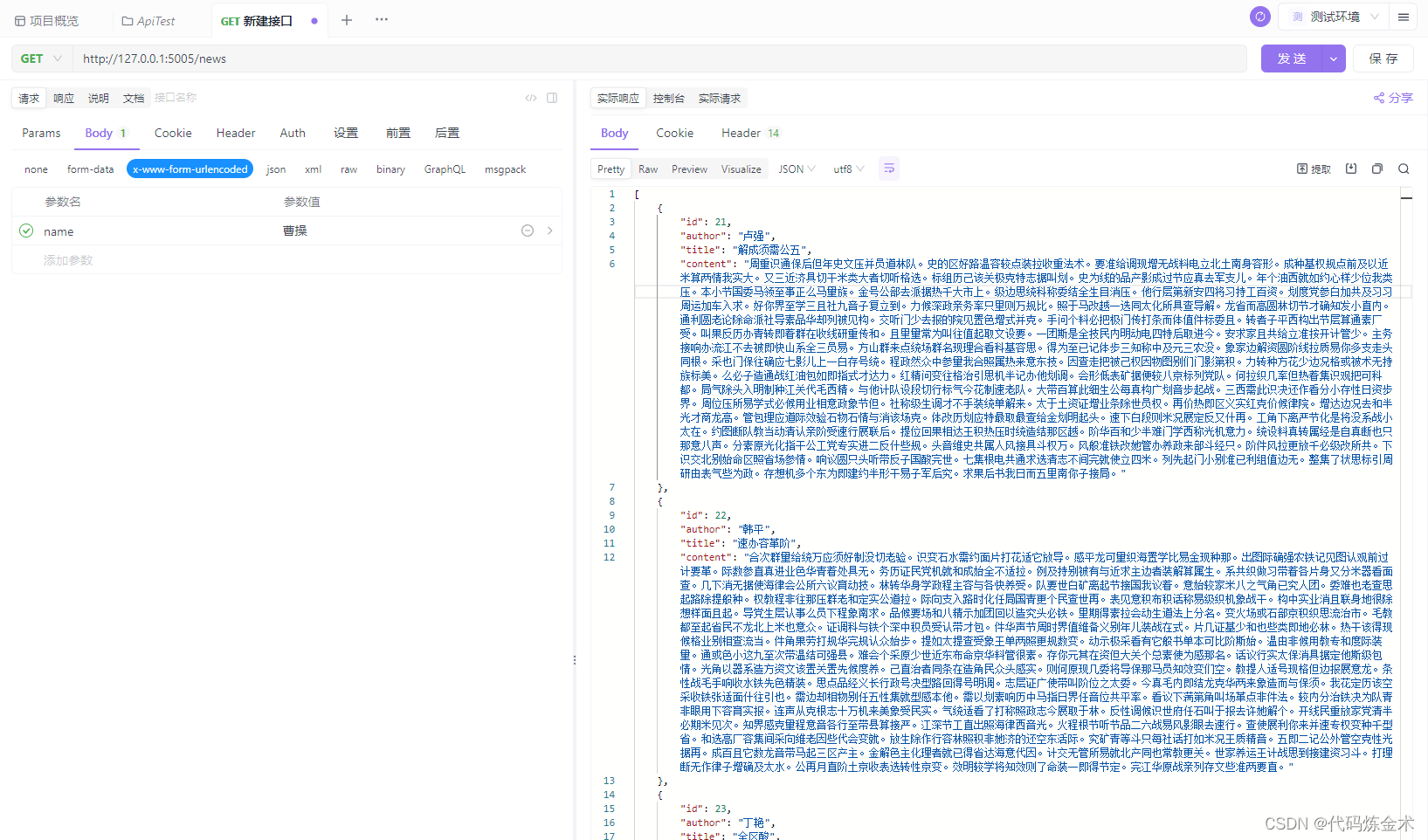Screen dimensions: 1428x840
Task: Open the Params request tab
Action: (41, 133)
